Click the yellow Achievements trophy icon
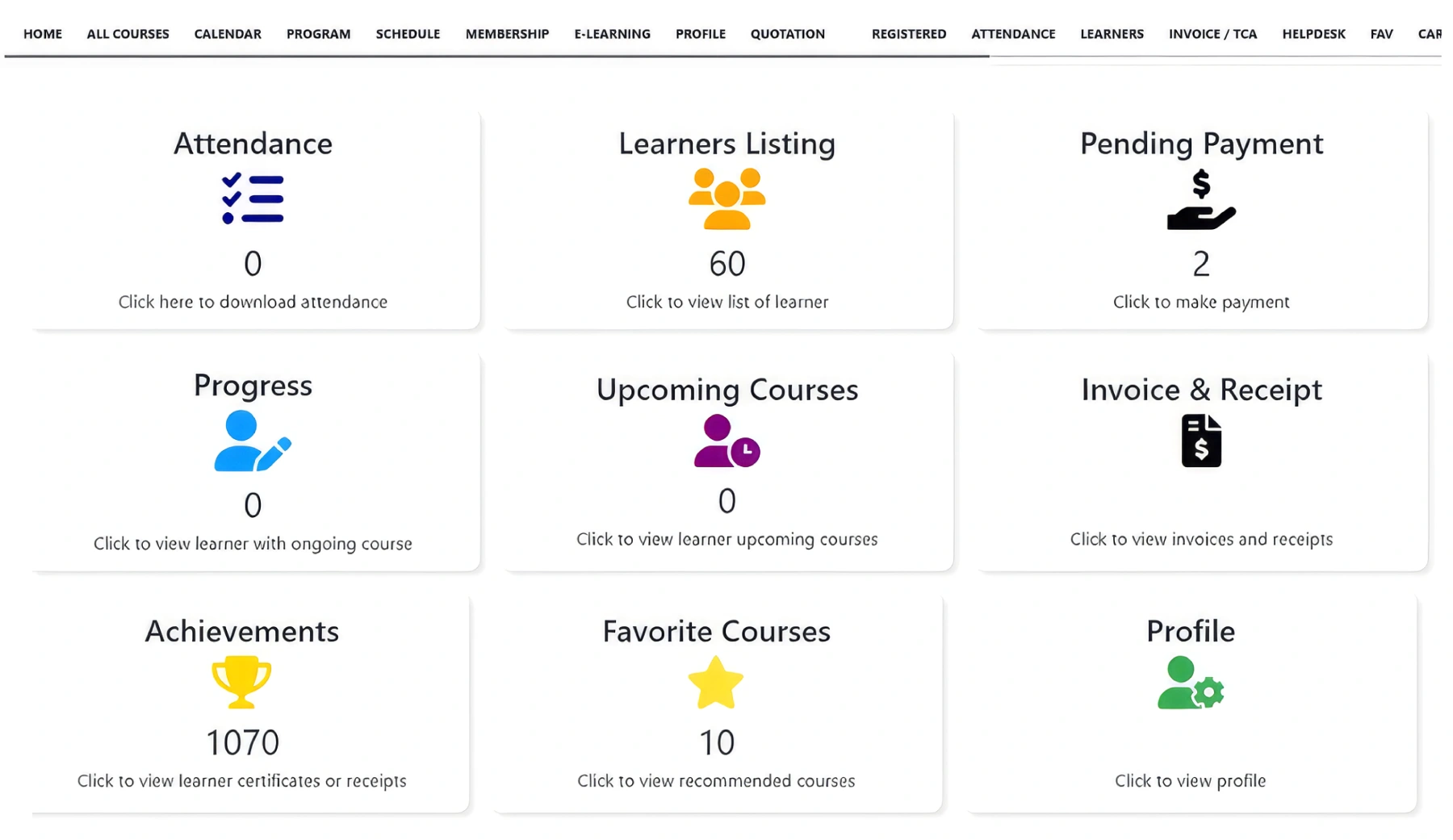1453x840 pixels. 241,683
